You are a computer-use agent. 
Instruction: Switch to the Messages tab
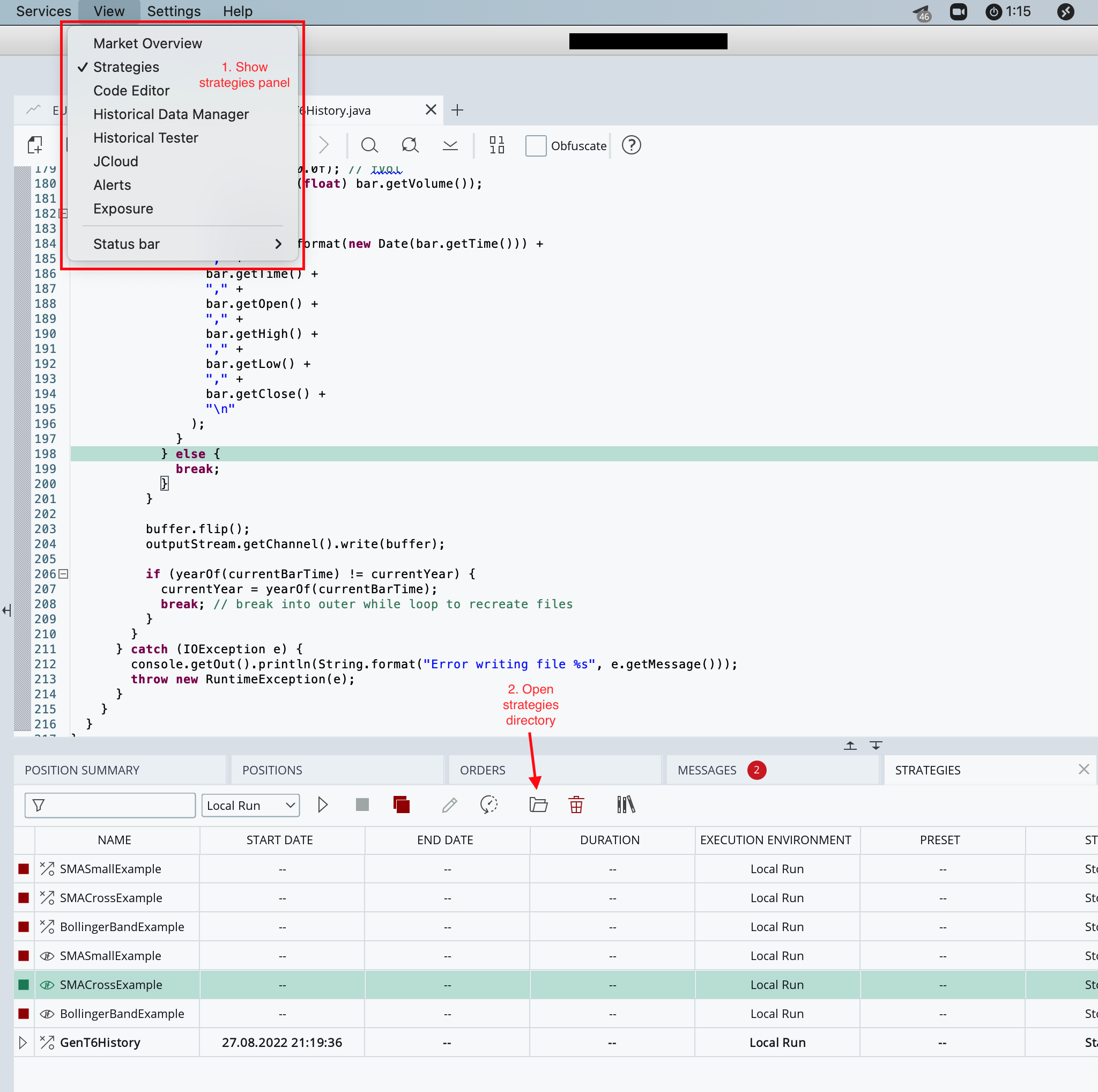point(707,770)
